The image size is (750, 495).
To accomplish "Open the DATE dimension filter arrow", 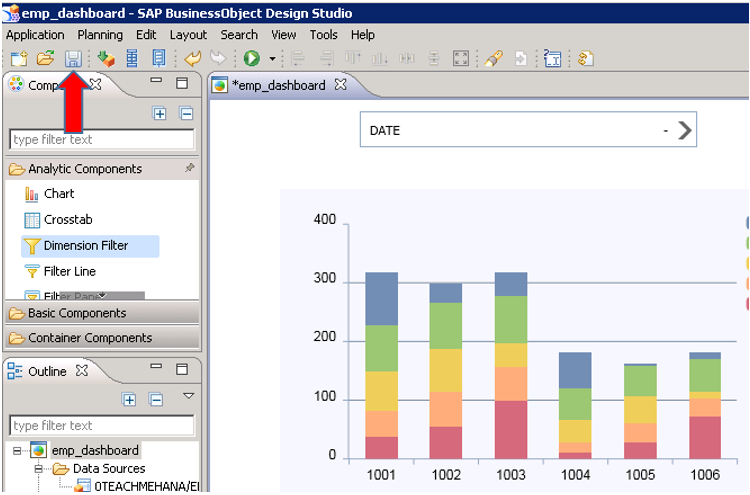I will coord(685,130).
